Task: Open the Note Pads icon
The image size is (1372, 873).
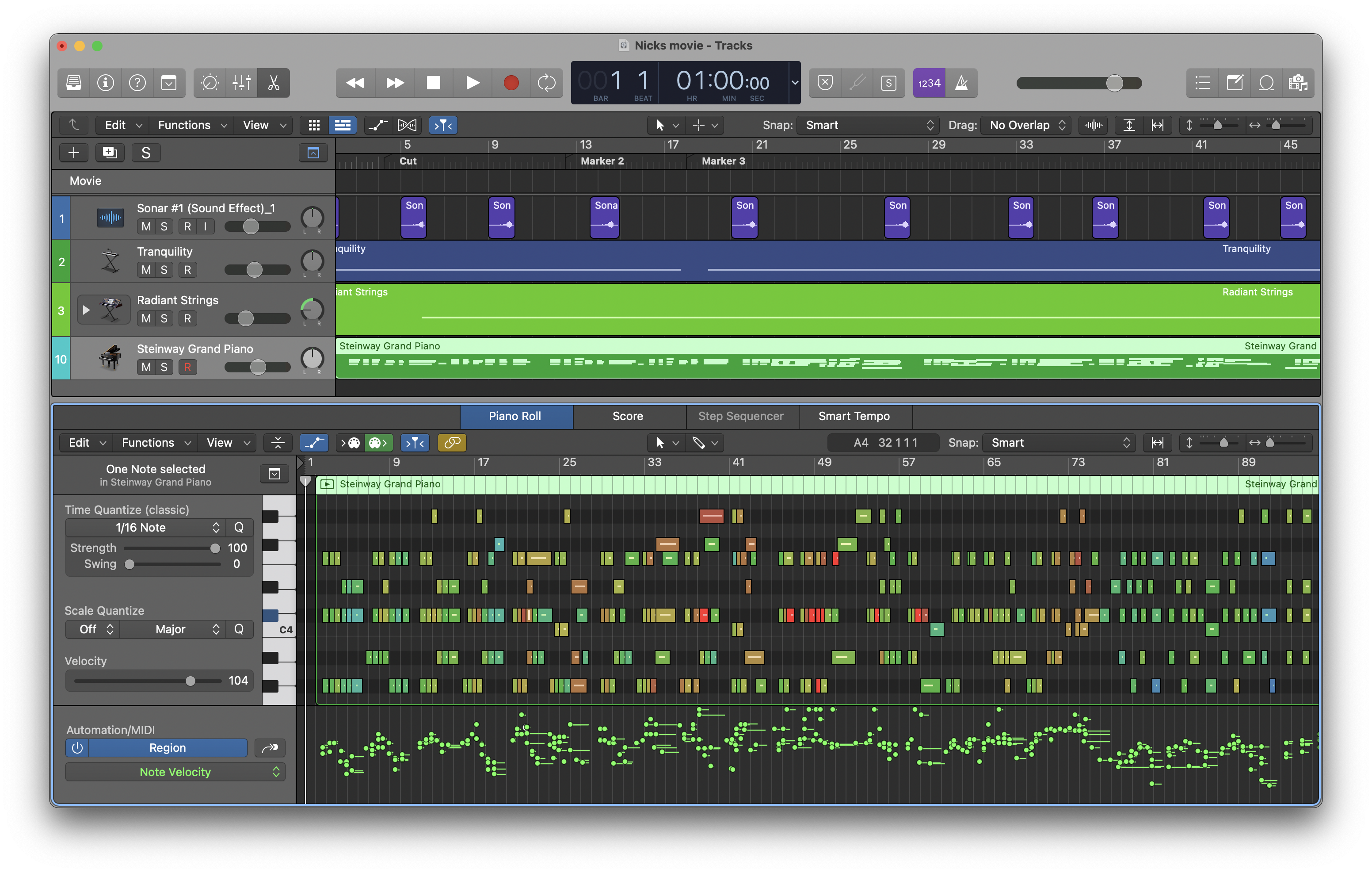Action: click(x=1235, y=83)
